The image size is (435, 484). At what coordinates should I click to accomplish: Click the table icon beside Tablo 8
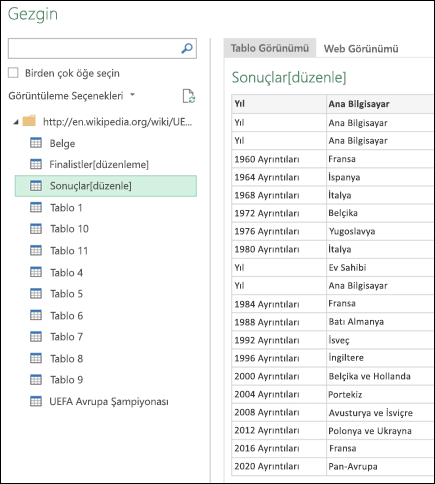[36, 358]
